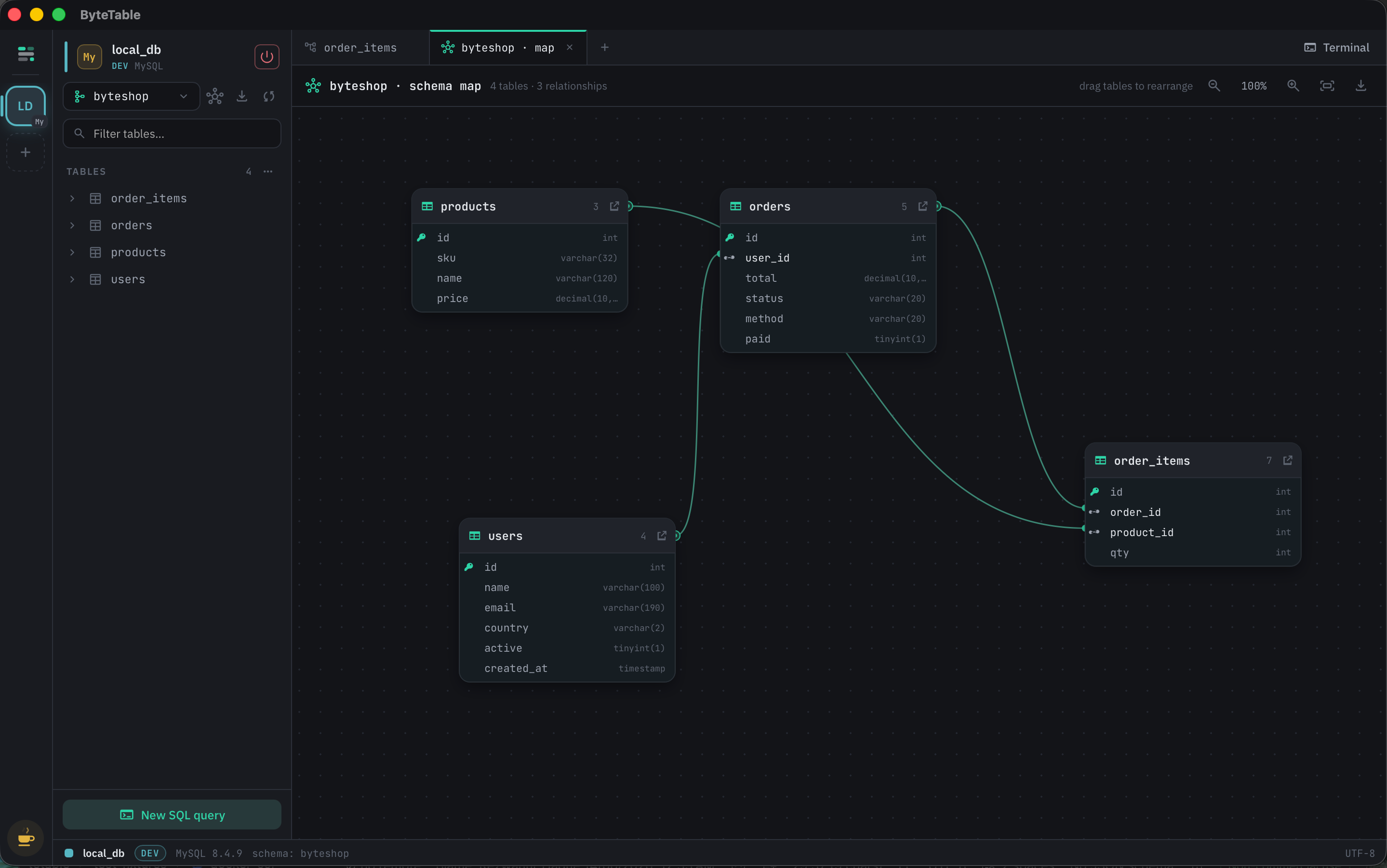The image size is (1387, 868).
Task: Click the active column in users
Action: pos(567,648)
